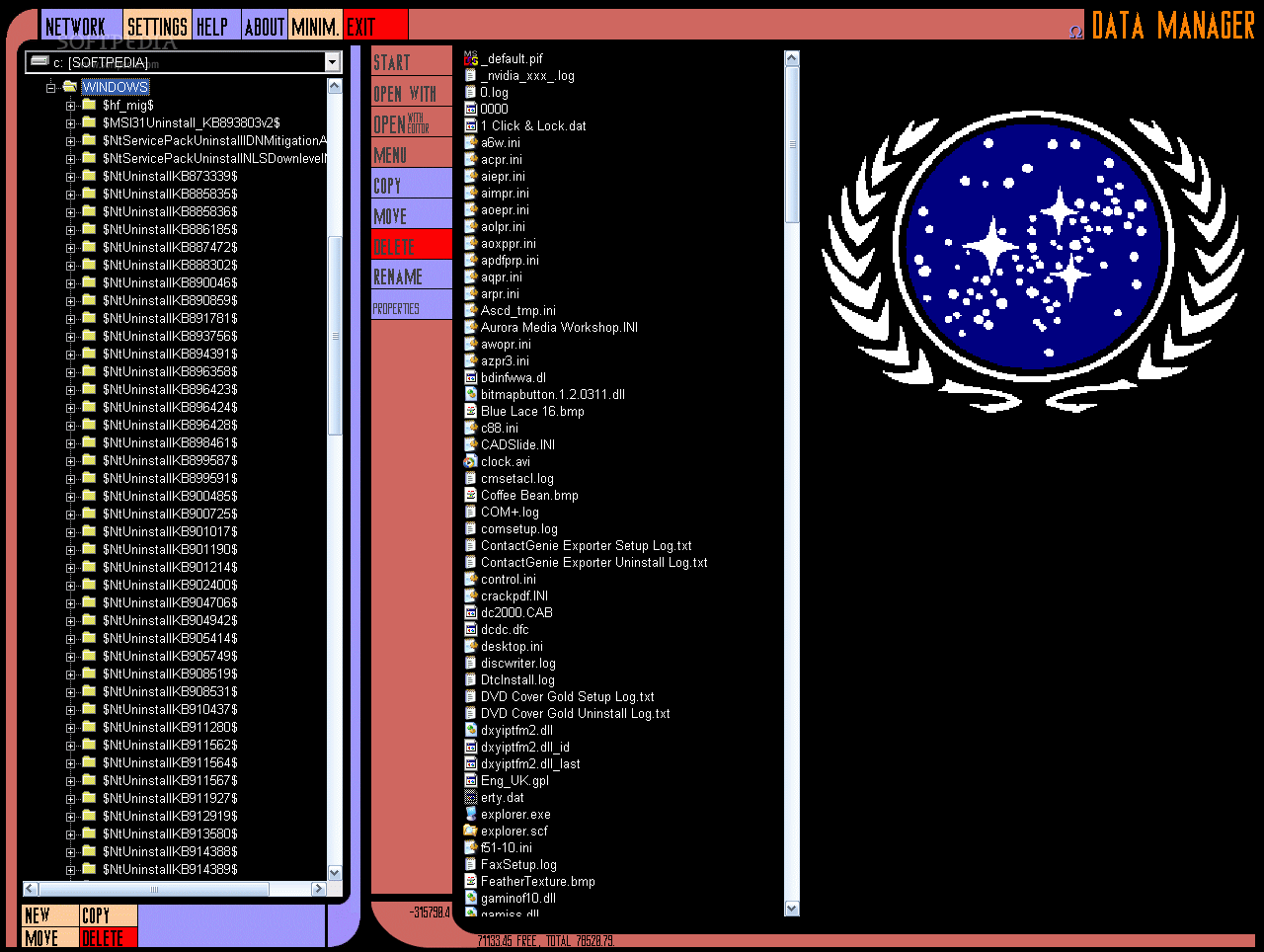Viewport: 1264px width, 952px height.
Task: Click the Coffee Bean.bmp file icon
Action: (x=471, y=495)
